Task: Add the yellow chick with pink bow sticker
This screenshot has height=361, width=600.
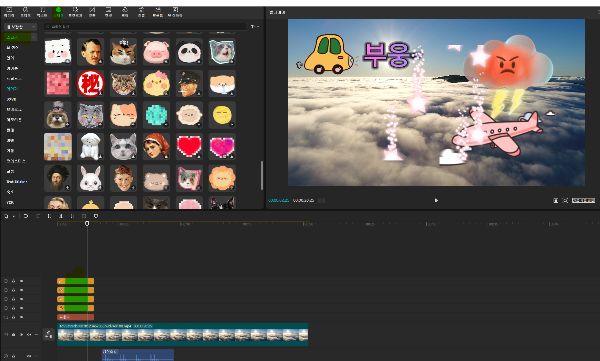Action: pos(156,83)
